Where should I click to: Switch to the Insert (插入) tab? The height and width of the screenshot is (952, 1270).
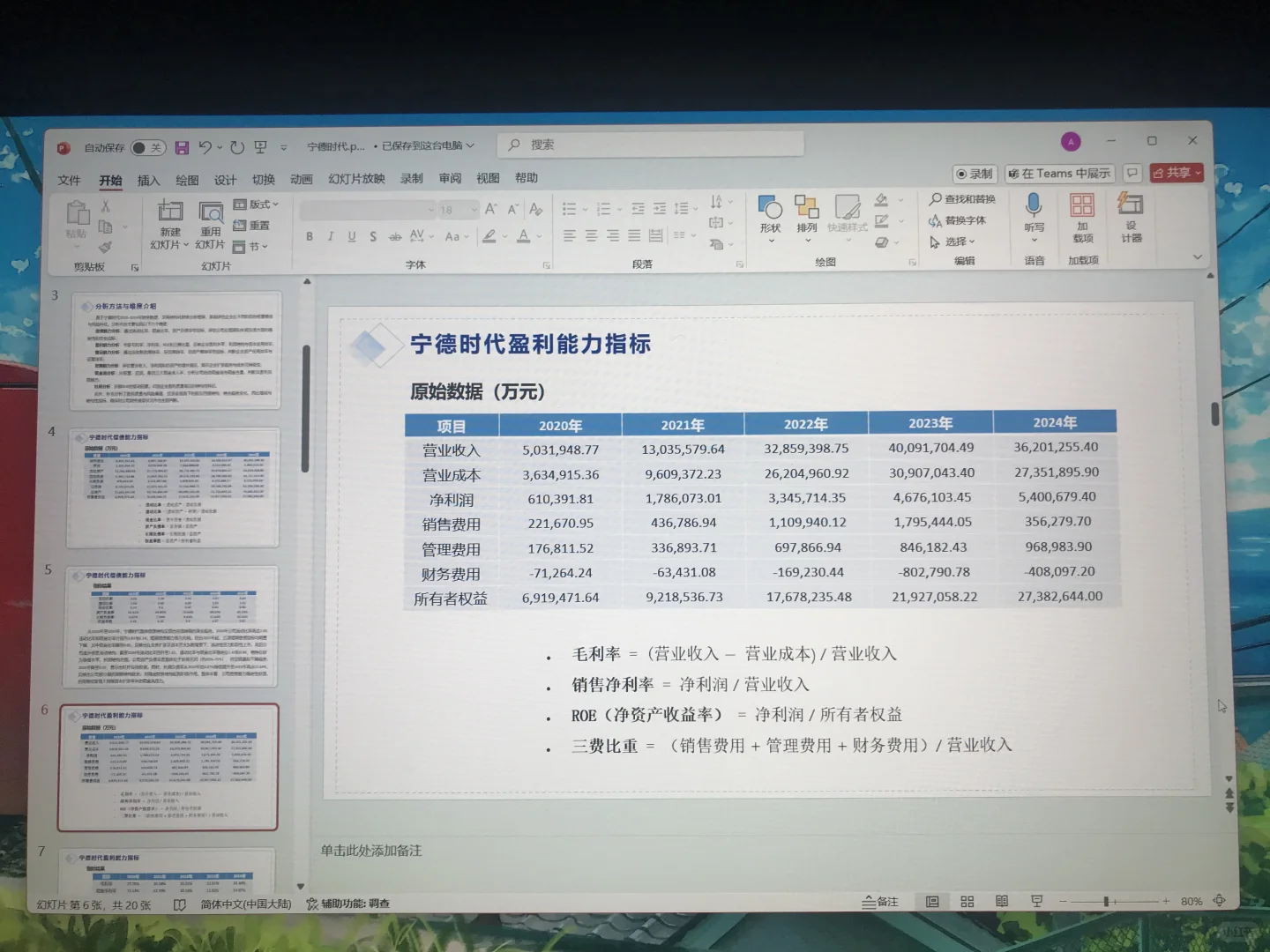click(x=148, y=180)
